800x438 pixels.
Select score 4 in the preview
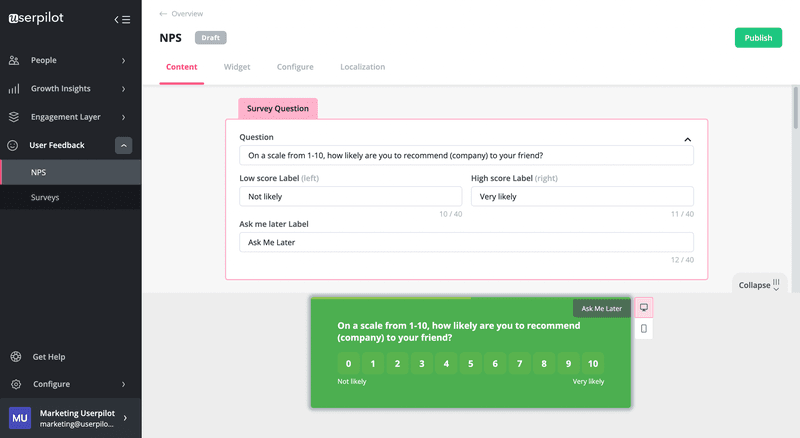446,363
